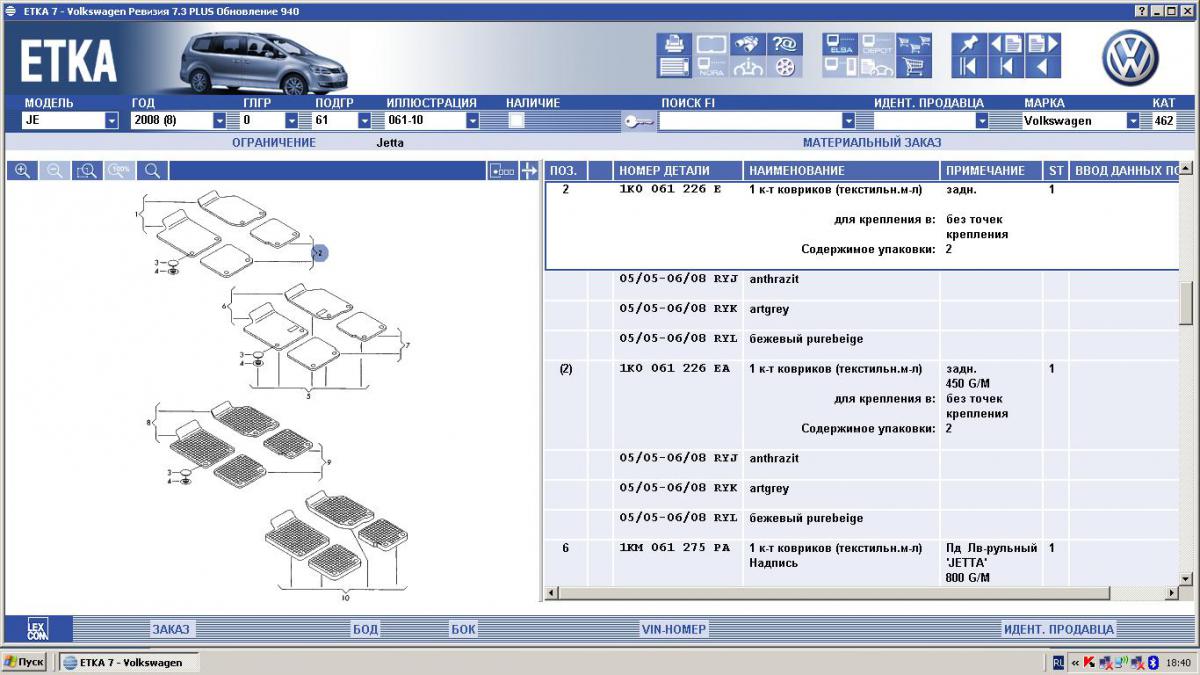This screenshot has width=1200, height=675.
Task: Open the parts list icon below the printer
Action: (674, 67)
